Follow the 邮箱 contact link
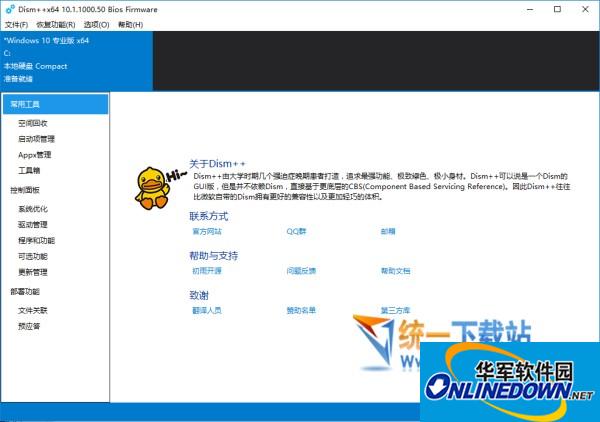This screenshot has width=600, height=422. 388,231
